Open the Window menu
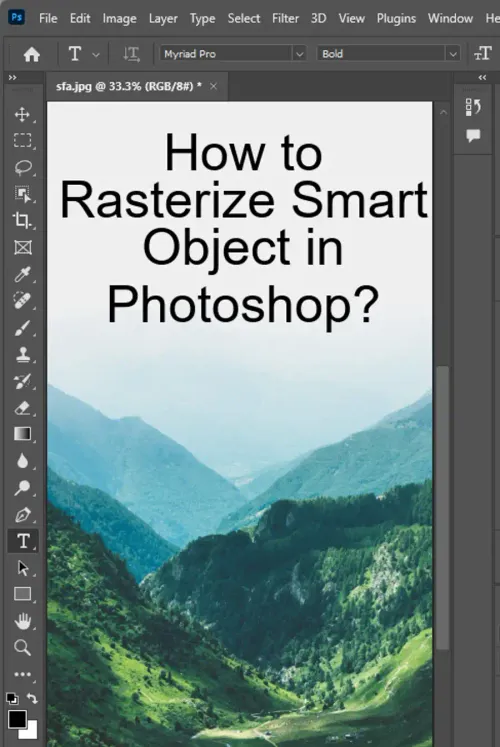This screenshot has width=500, height=747. [450, 19]
